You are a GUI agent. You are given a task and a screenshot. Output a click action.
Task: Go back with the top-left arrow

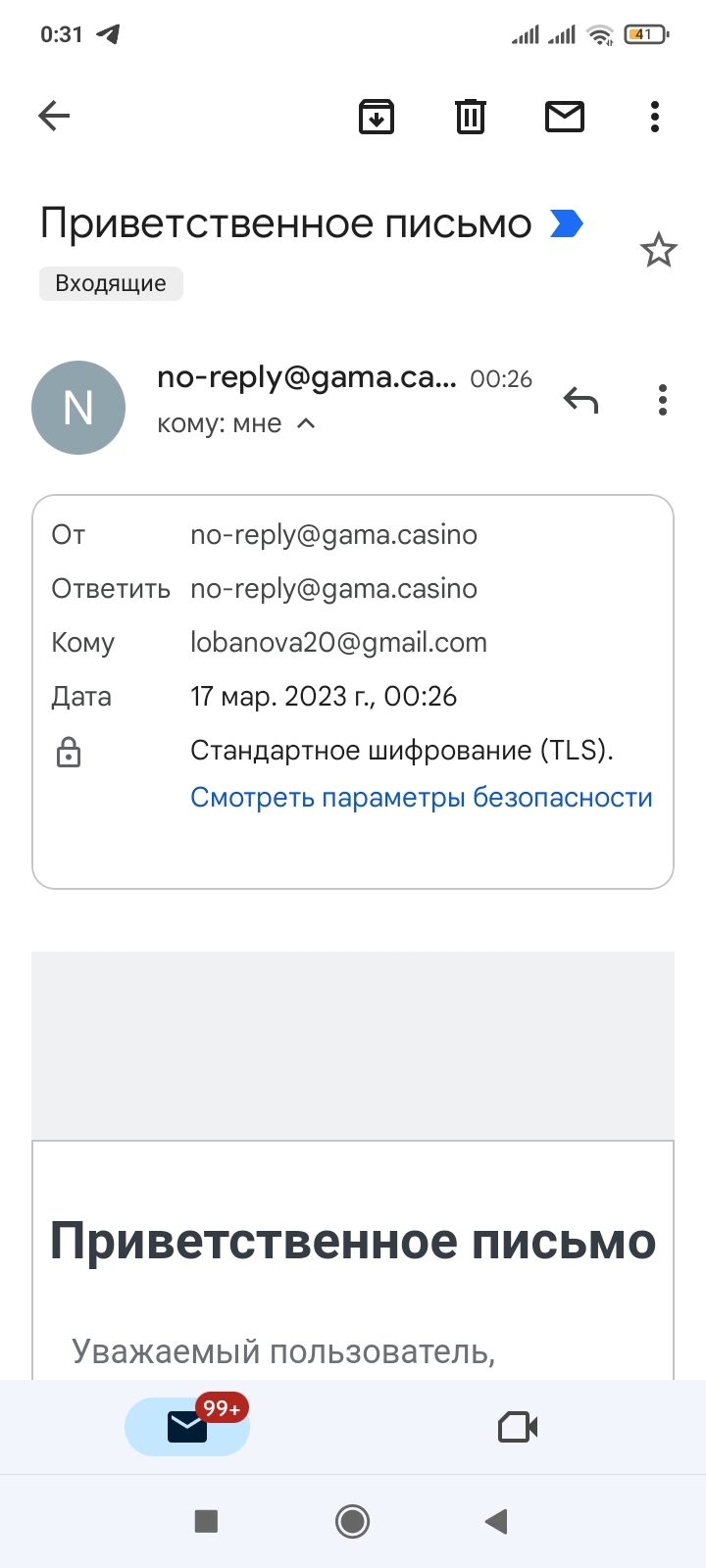coord(54,117)
